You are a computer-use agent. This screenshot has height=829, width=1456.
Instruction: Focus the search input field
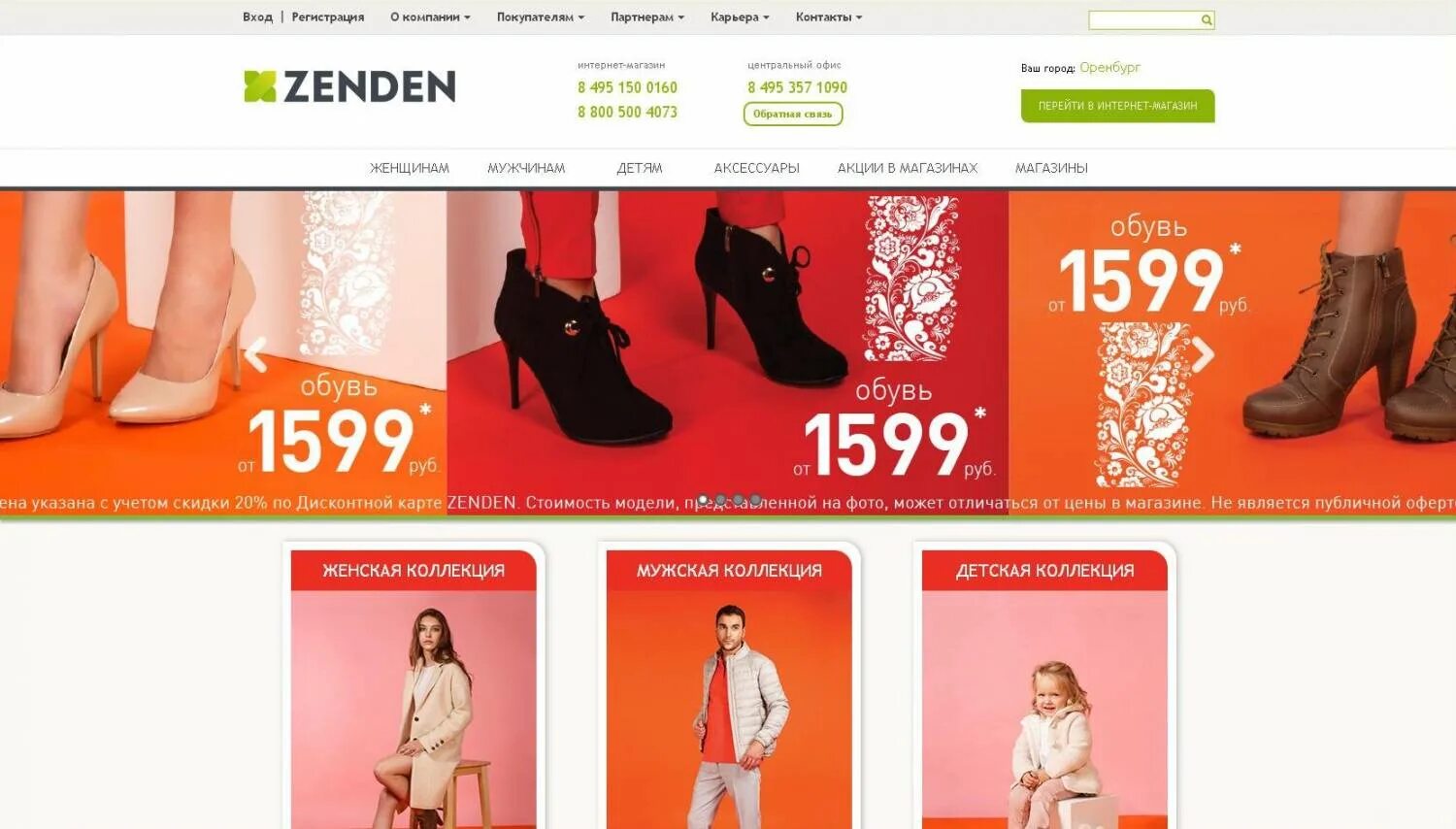click(x=1144, y=19)
